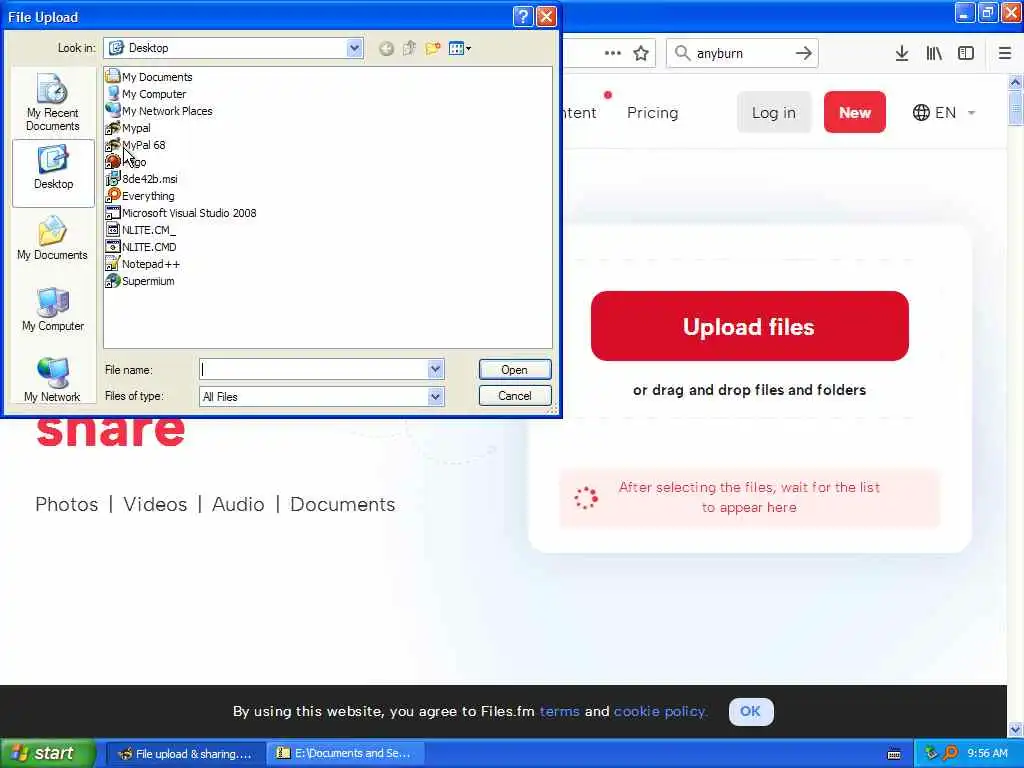The height and width of the screenshot is (768, 1024).
Task: Click the taskbar keyboard icon
Action: coord(894,754)
